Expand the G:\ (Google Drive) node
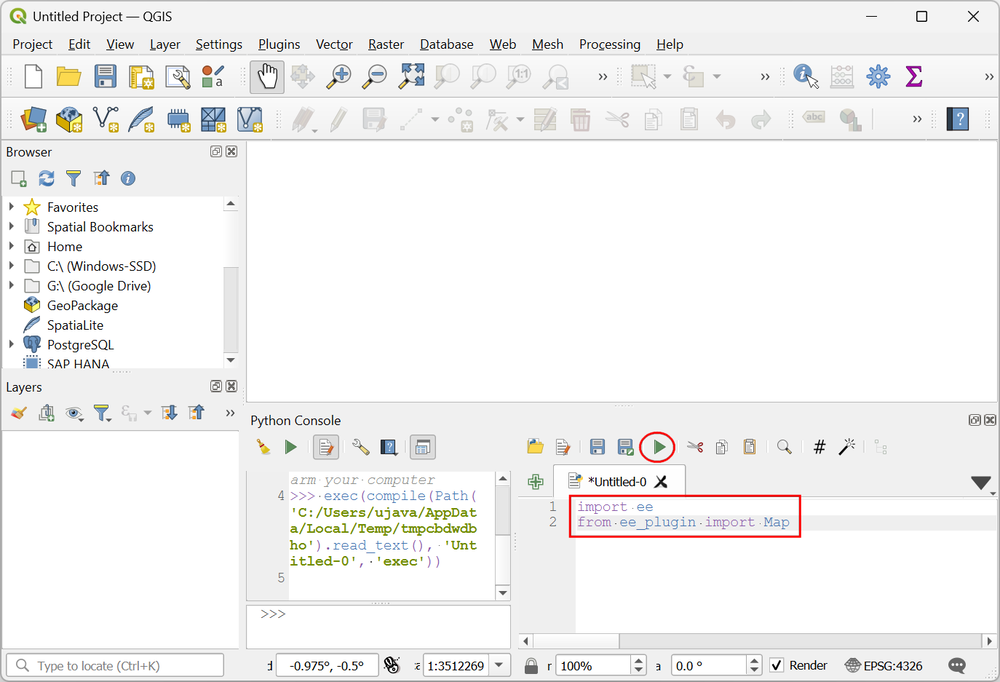 tap(11, 286)
